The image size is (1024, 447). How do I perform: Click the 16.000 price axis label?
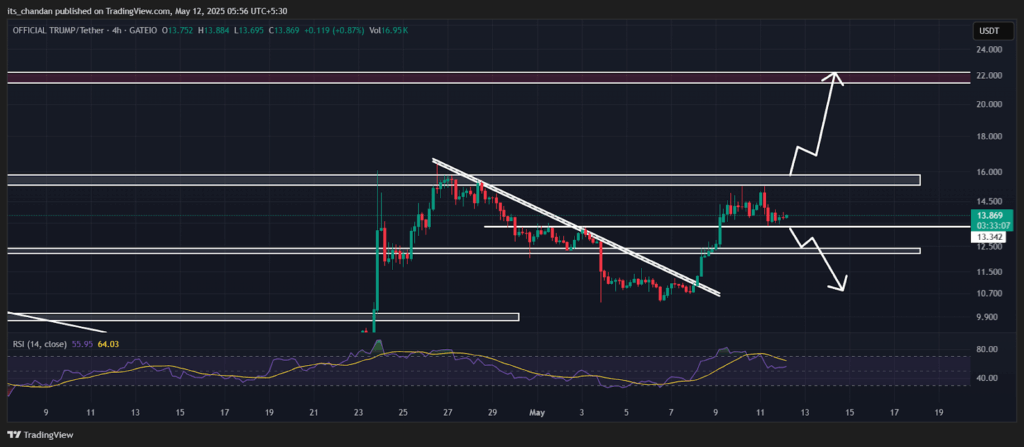[x=989, y=173]
